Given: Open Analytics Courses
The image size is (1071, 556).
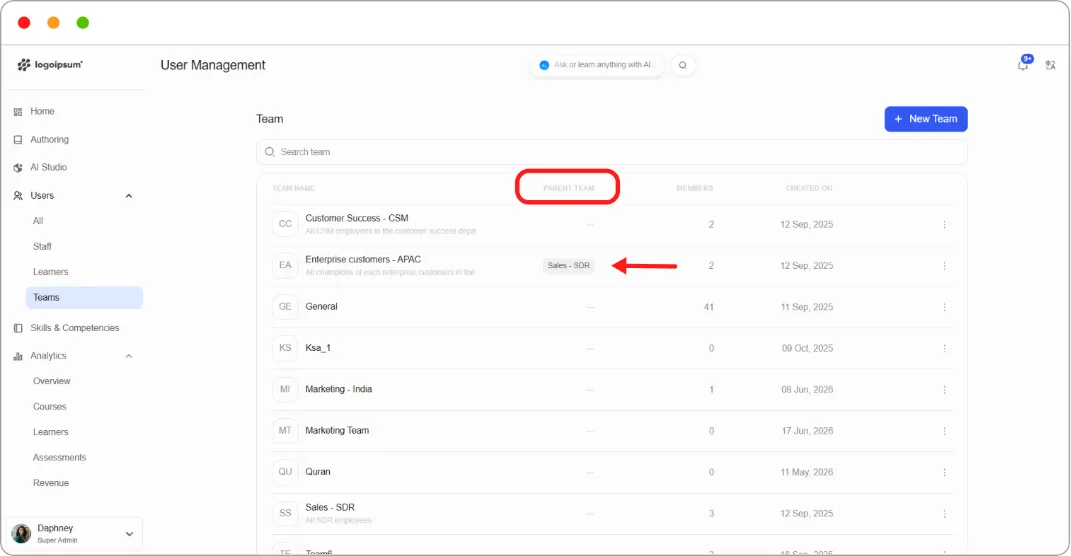Looking at the screenshot, I should click(50, 406).
